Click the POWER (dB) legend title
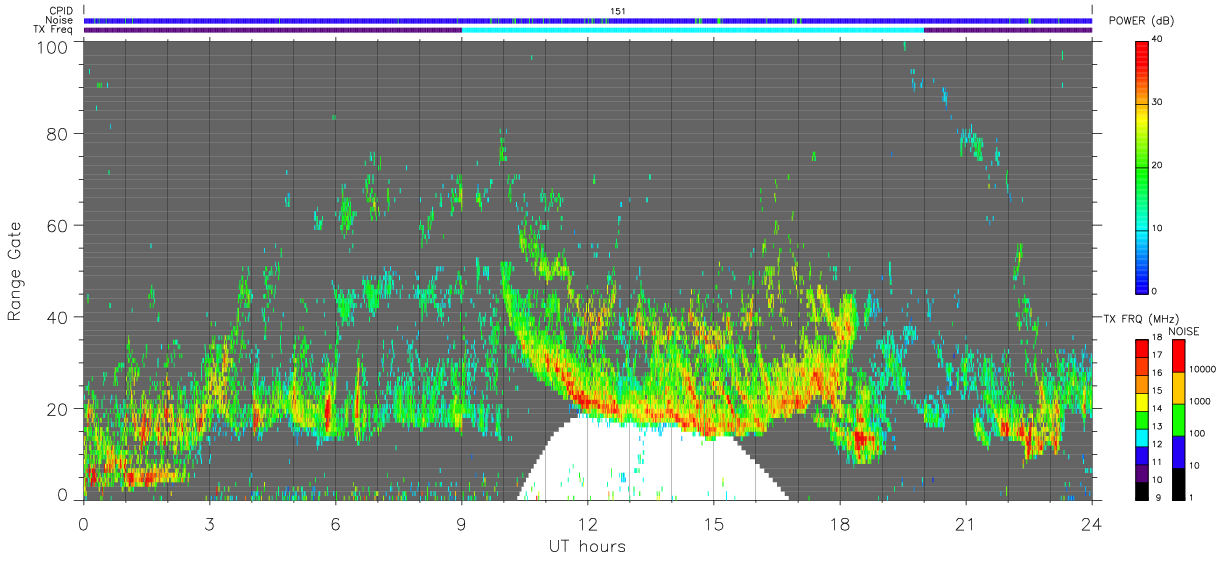 pyautogui.click(x=1142, y=21)
